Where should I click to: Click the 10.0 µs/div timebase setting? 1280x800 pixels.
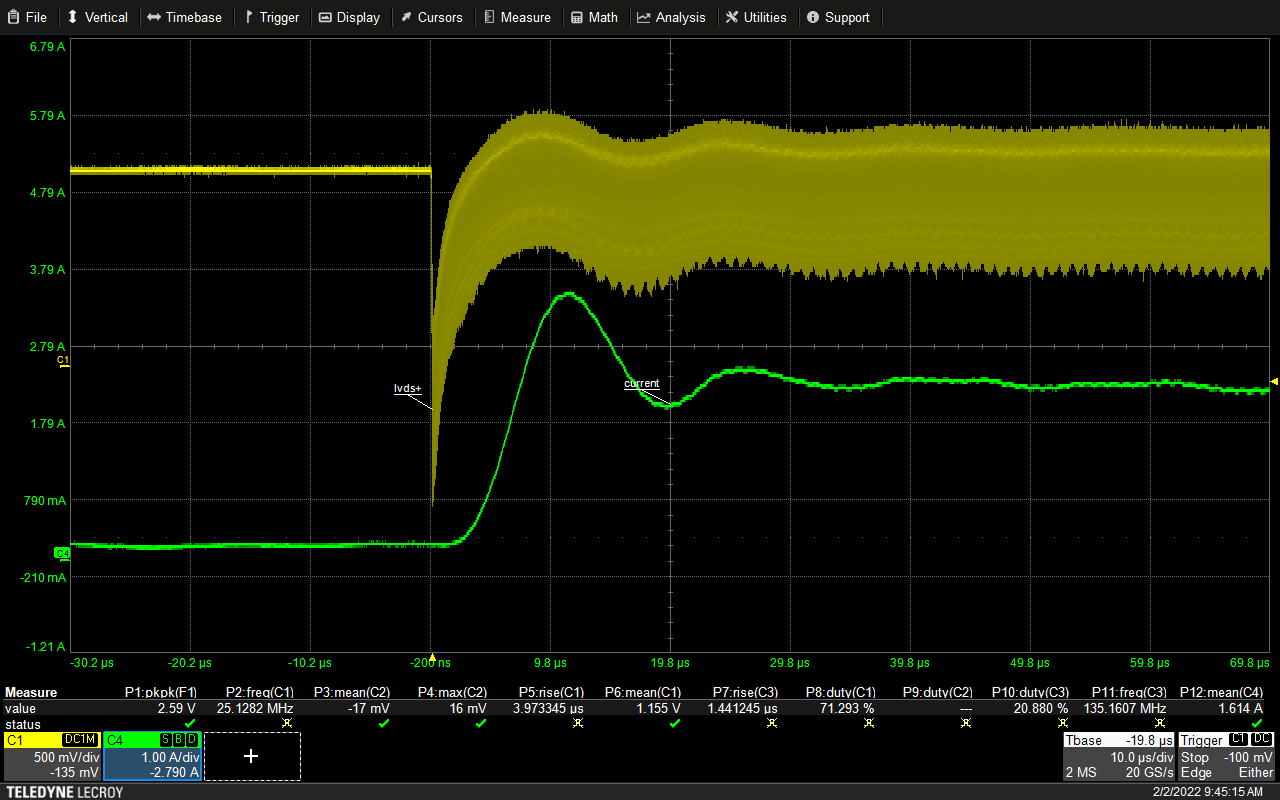1142,757
